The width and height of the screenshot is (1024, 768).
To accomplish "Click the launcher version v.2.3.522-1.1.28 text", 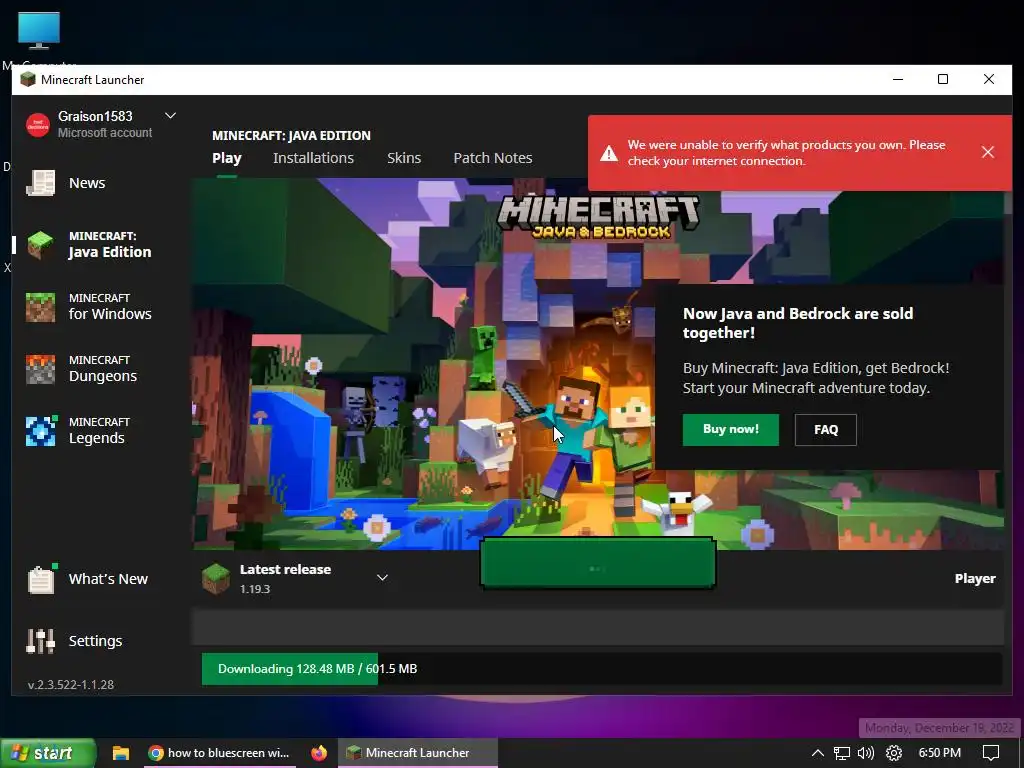I will pos(71,684).
